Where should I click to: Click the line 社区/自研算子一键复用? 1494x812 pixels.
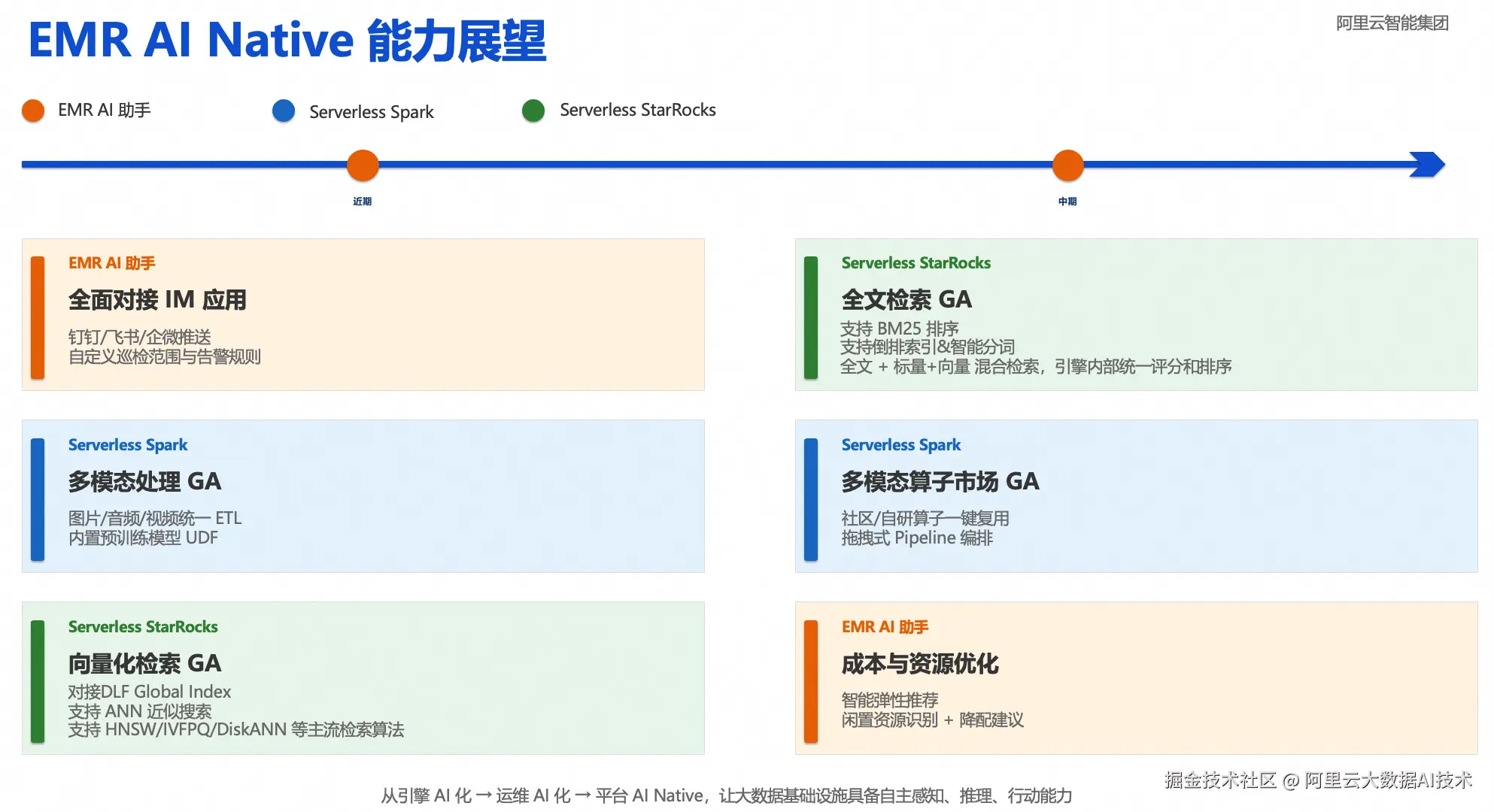tap(925, 518)
